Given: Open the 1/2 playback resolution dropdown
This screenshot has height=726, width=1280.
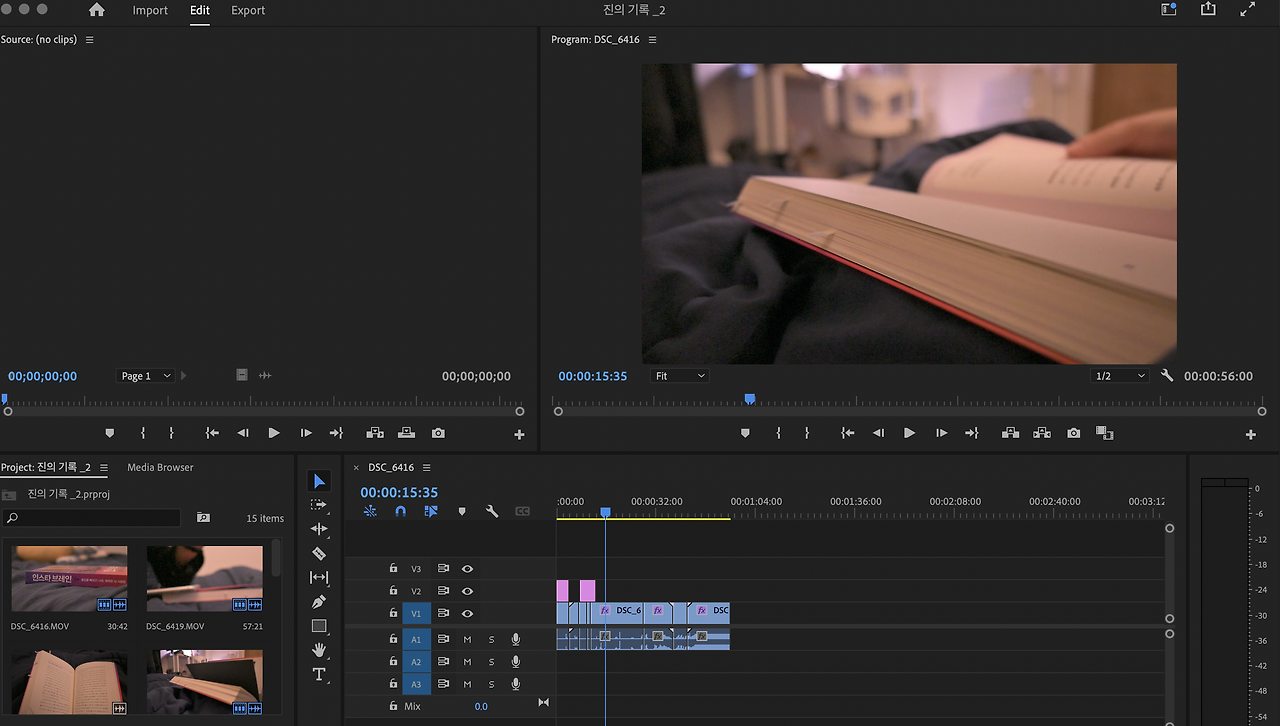Looking at the screenshot, I should pyautogui.click(x=1120, y=376).
